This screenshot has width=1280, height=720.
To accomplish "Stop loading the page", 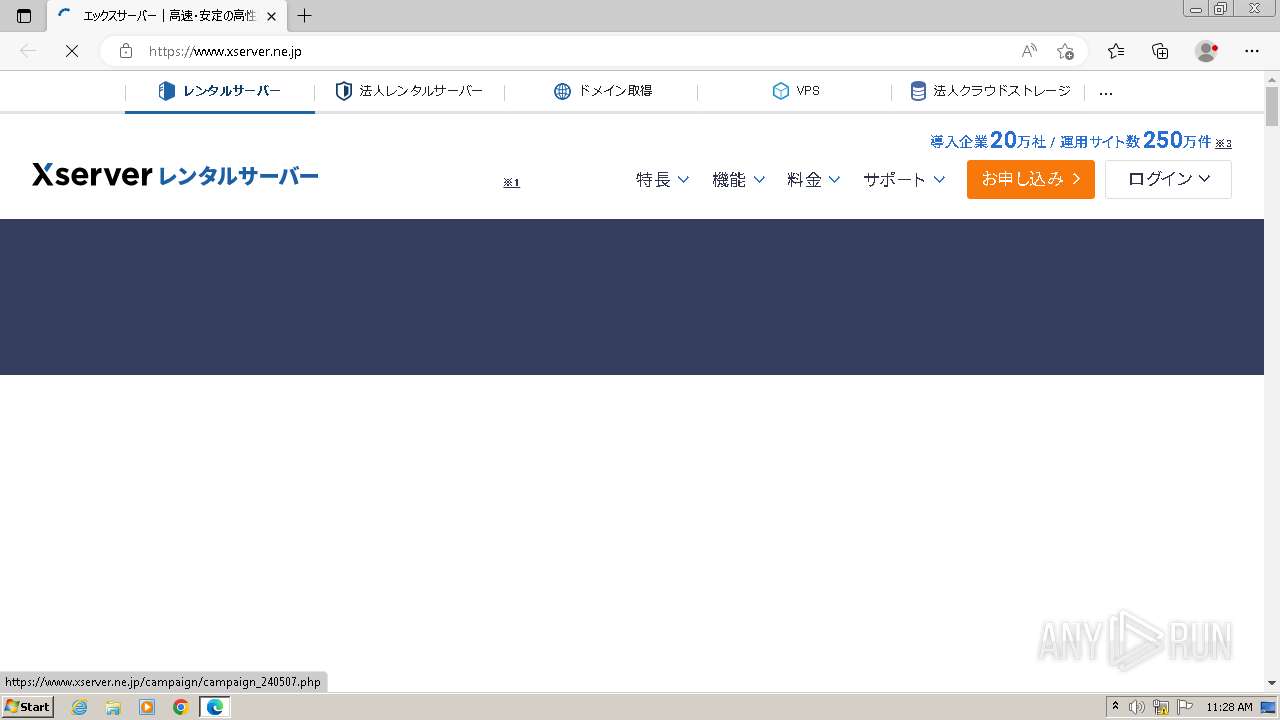I will [71, 51].
